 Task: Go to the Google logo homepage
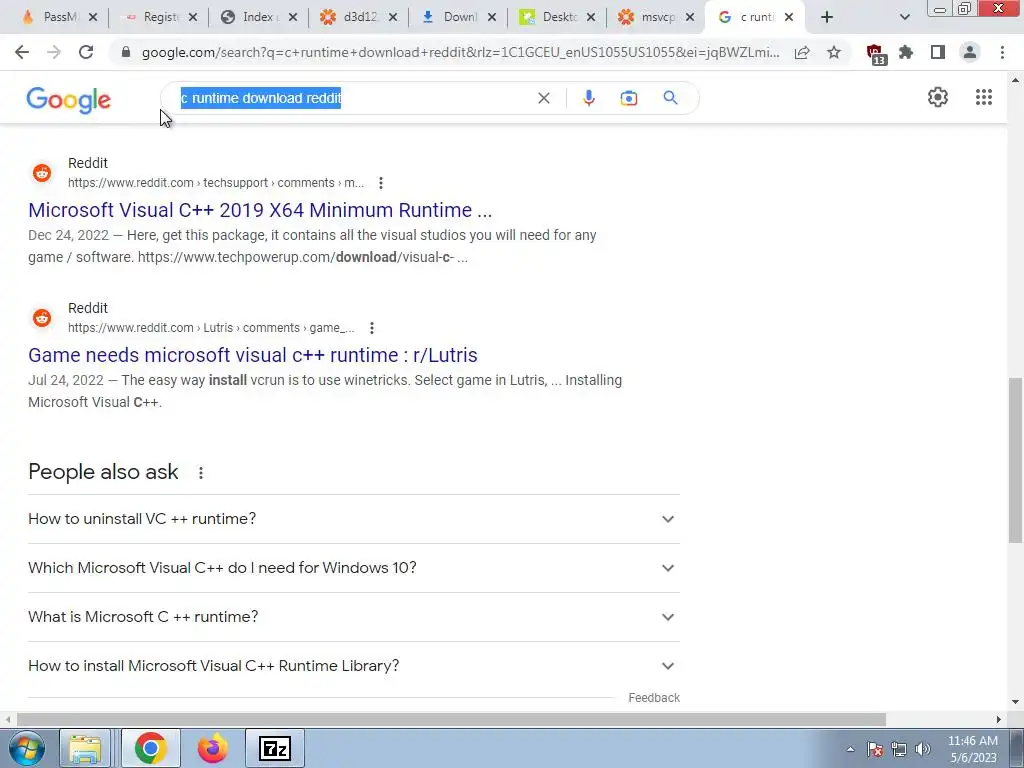coord(69,100)
